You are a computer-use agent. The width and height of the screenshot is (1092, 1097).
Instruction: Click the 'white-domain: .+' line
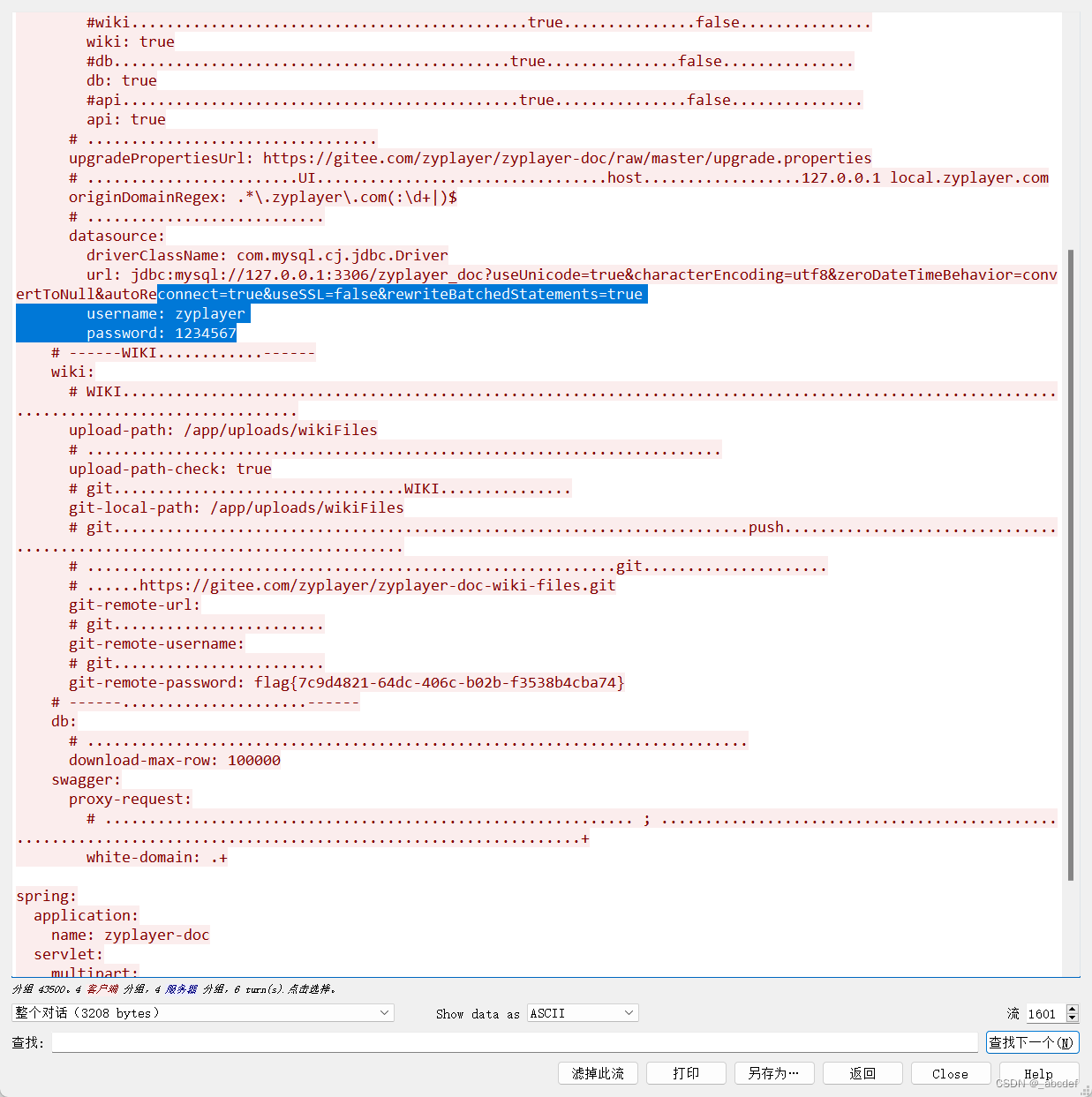tap(157, 857)
